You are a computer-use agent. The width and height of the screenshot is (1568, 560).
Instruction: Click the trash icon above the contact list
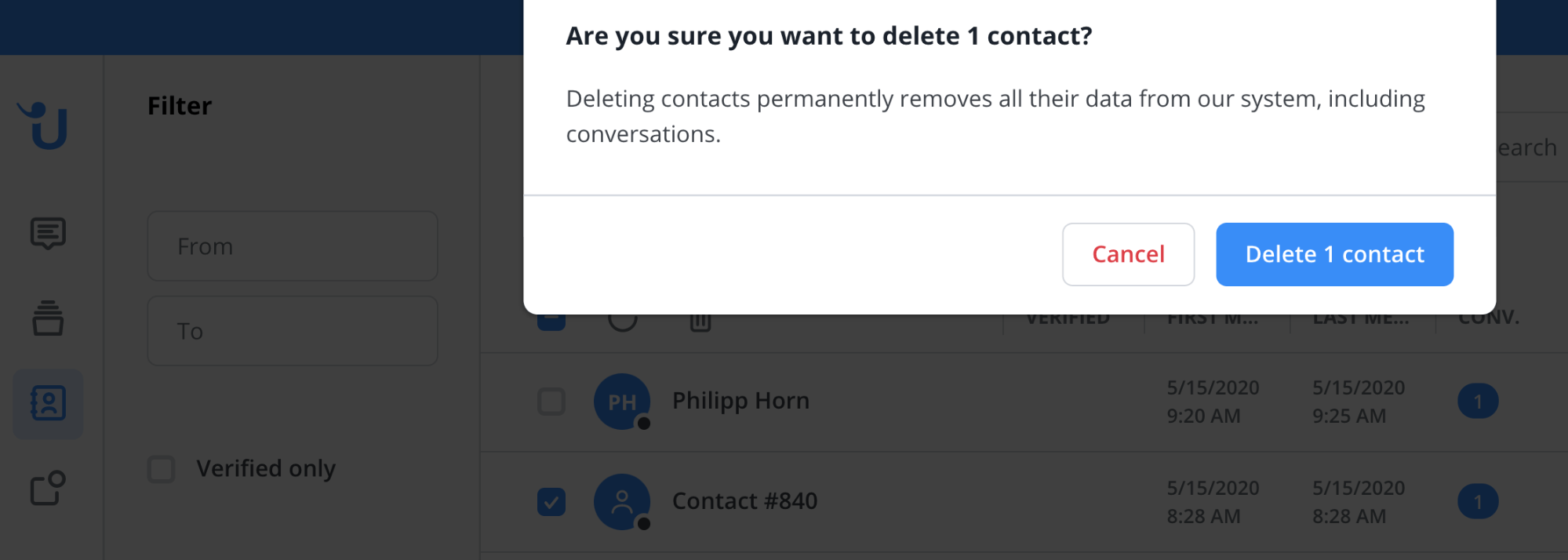point(700,321)
